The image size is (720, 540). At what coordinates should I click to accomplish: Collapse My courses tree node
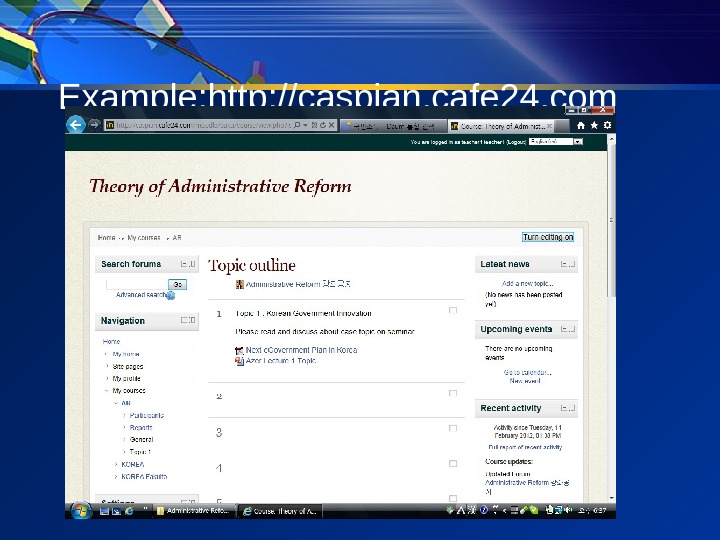pos(107,391)
